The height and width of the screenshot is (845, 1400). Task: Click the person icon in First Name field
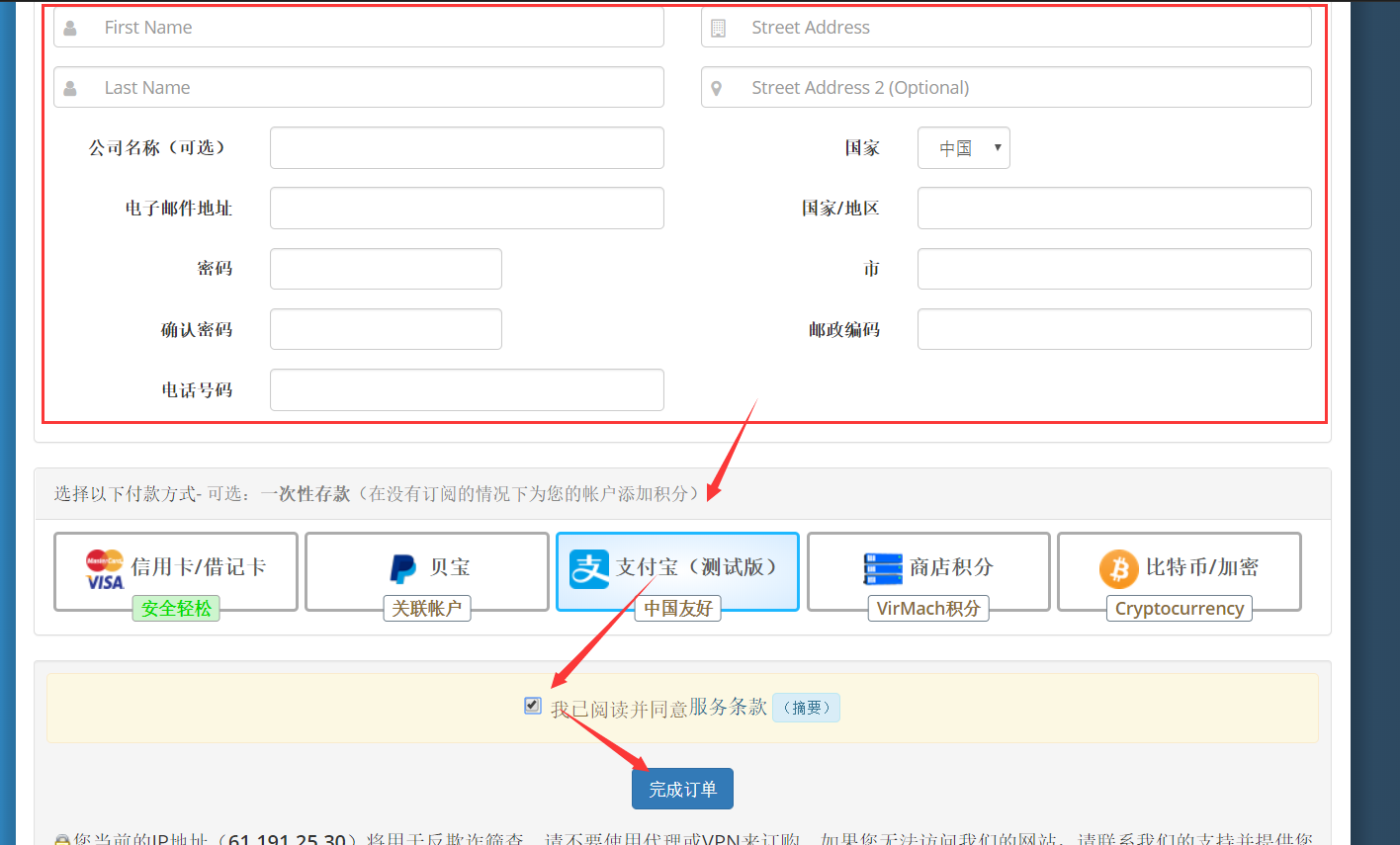(70, 29)
